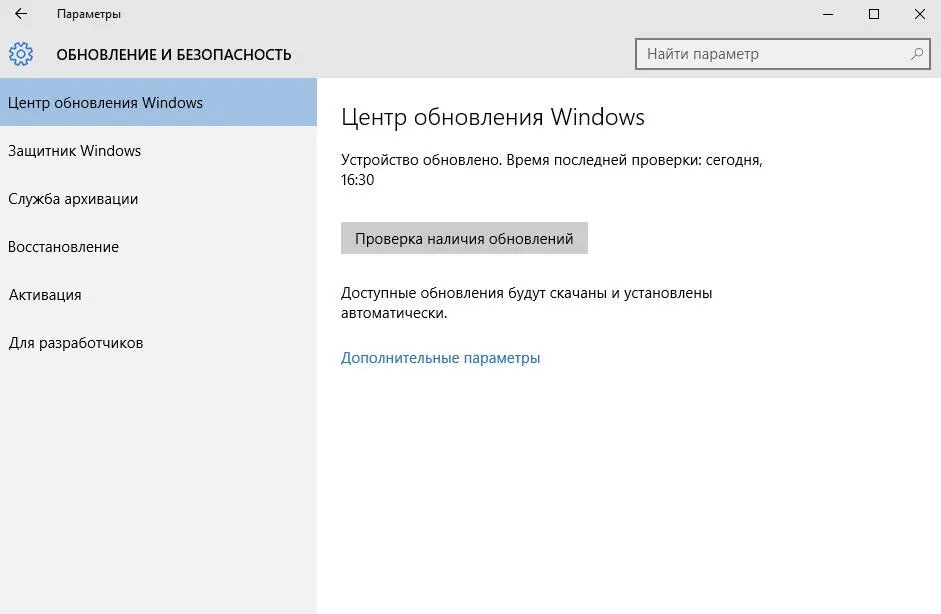Minimize the Параметры window
This screenshot has height=614, width=941.
pos(828,14)
